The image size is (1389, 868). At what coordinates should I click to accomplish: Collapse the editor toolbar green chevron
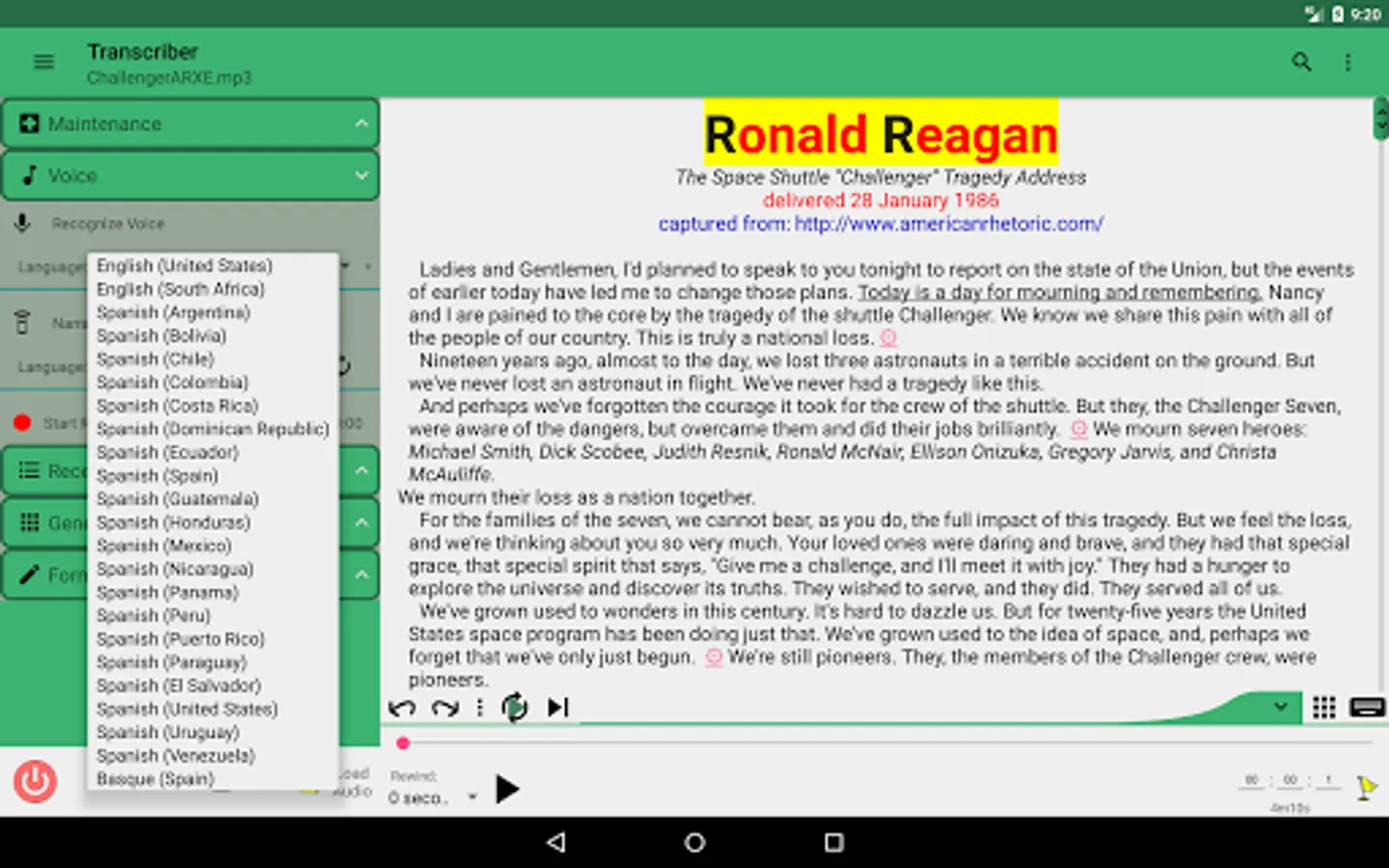1281,707
